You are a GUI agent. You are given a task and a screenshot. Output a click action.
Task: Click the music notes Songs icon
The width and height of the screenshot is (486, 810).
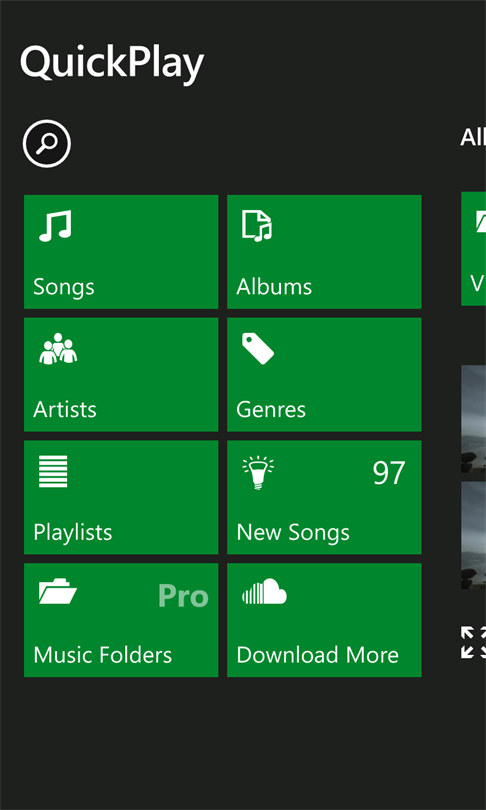(x=55, y=226)
